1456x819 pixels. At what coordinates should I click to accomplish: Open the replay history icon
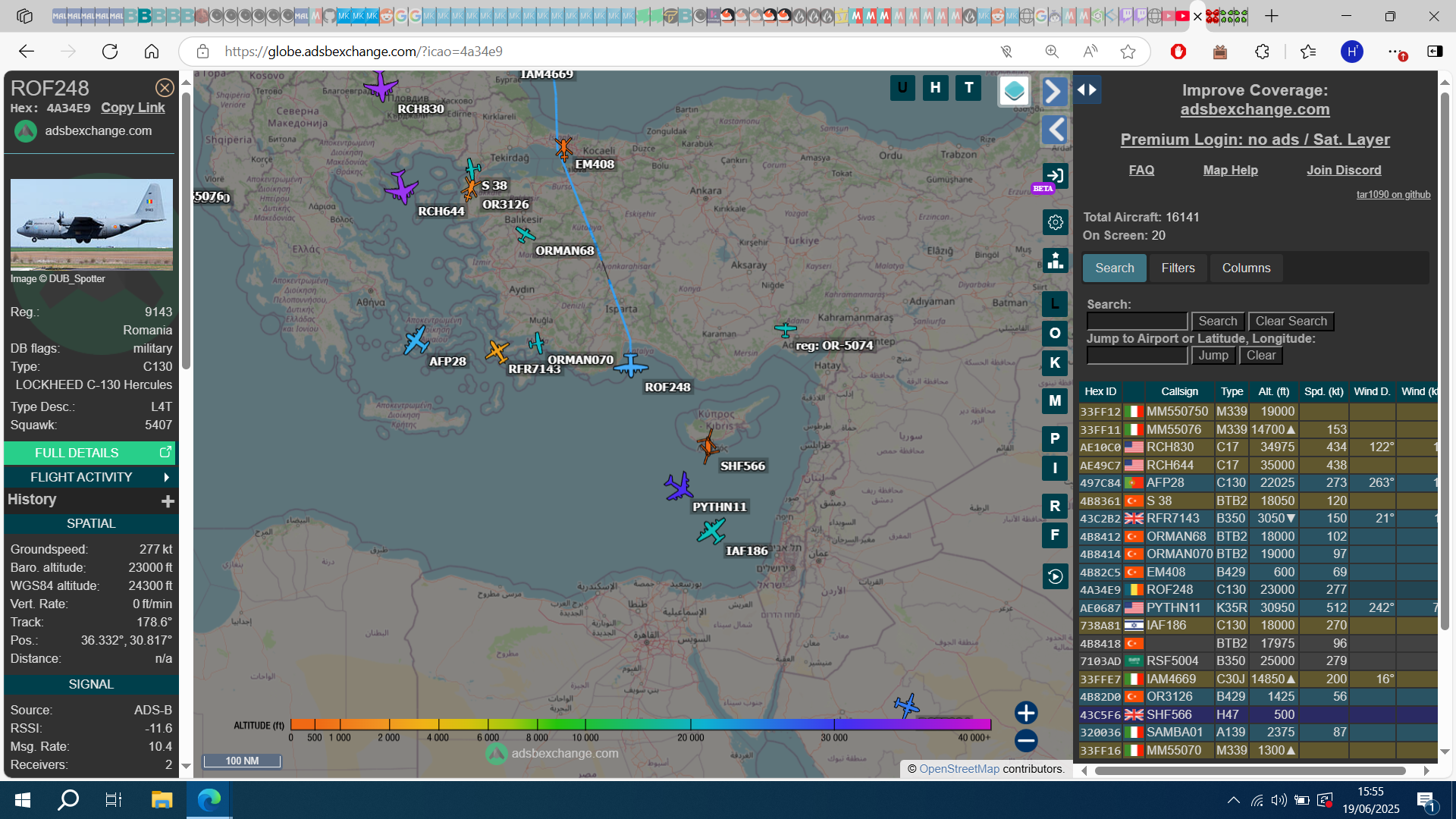tap(1055, 576)
